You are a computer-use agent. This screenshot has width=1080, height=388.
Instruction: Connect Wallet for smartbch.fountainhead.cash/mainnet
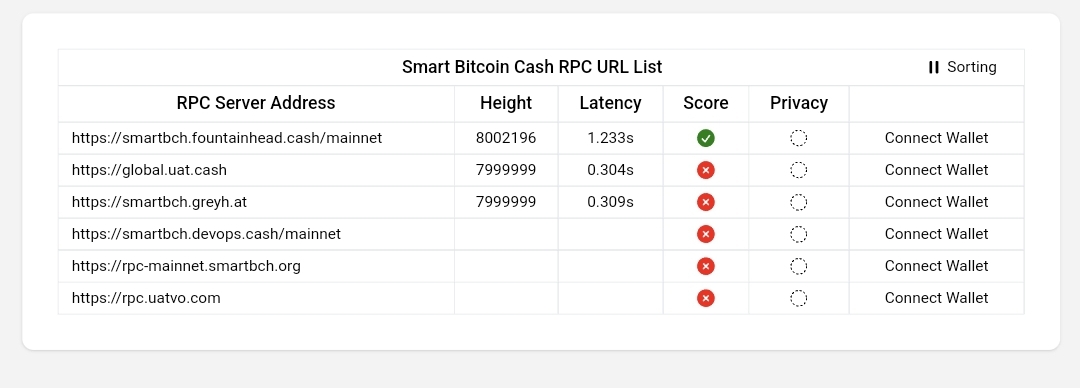936,139
